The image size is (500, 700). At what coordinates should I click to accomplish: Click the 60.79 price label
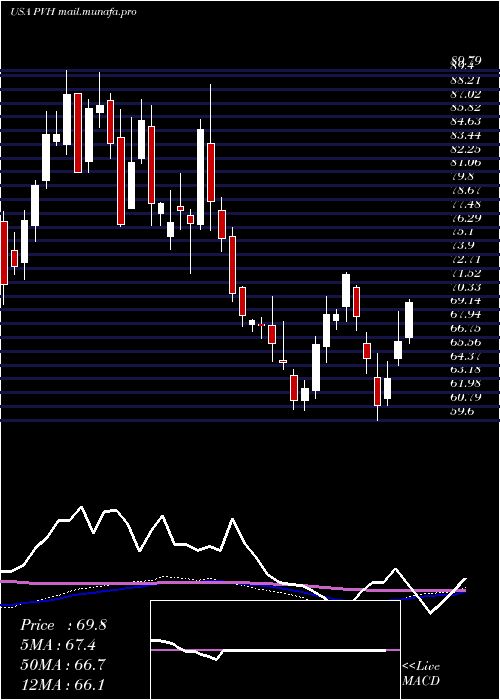tap(465, 397)
